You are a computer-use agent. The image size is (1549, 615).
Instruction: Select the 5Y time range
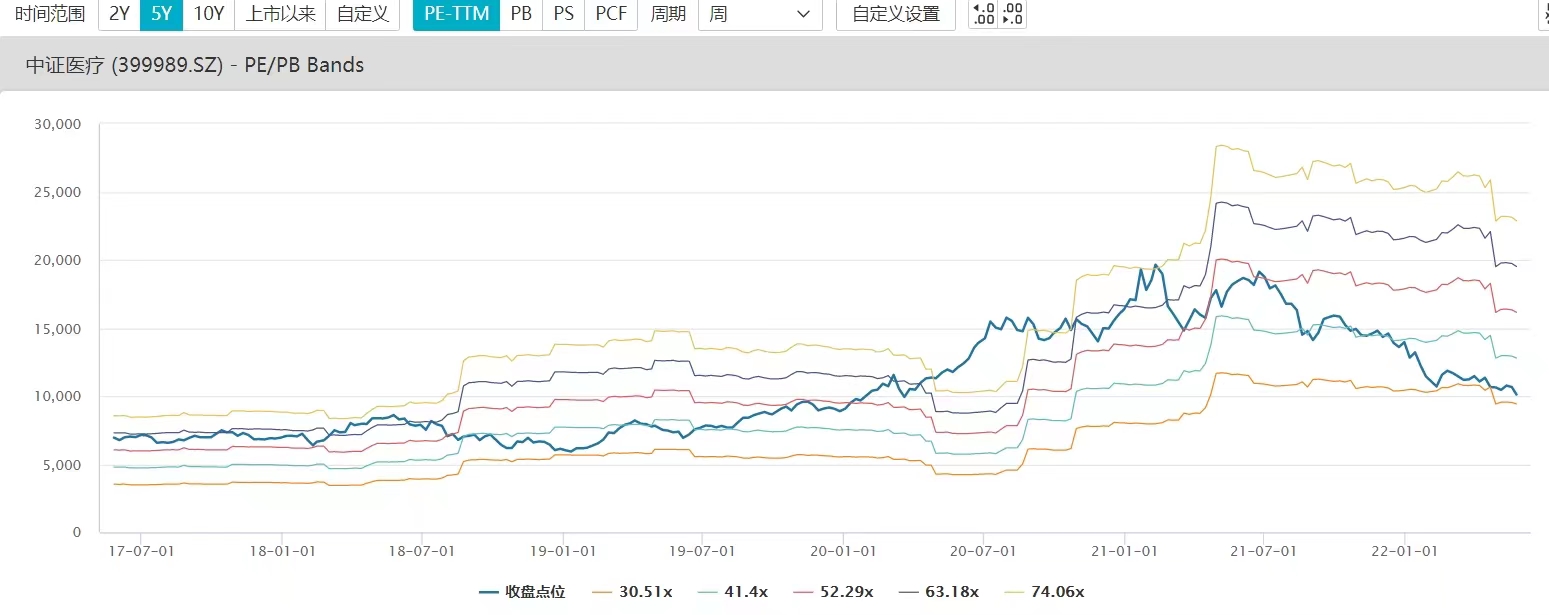(x=162, y=14)
